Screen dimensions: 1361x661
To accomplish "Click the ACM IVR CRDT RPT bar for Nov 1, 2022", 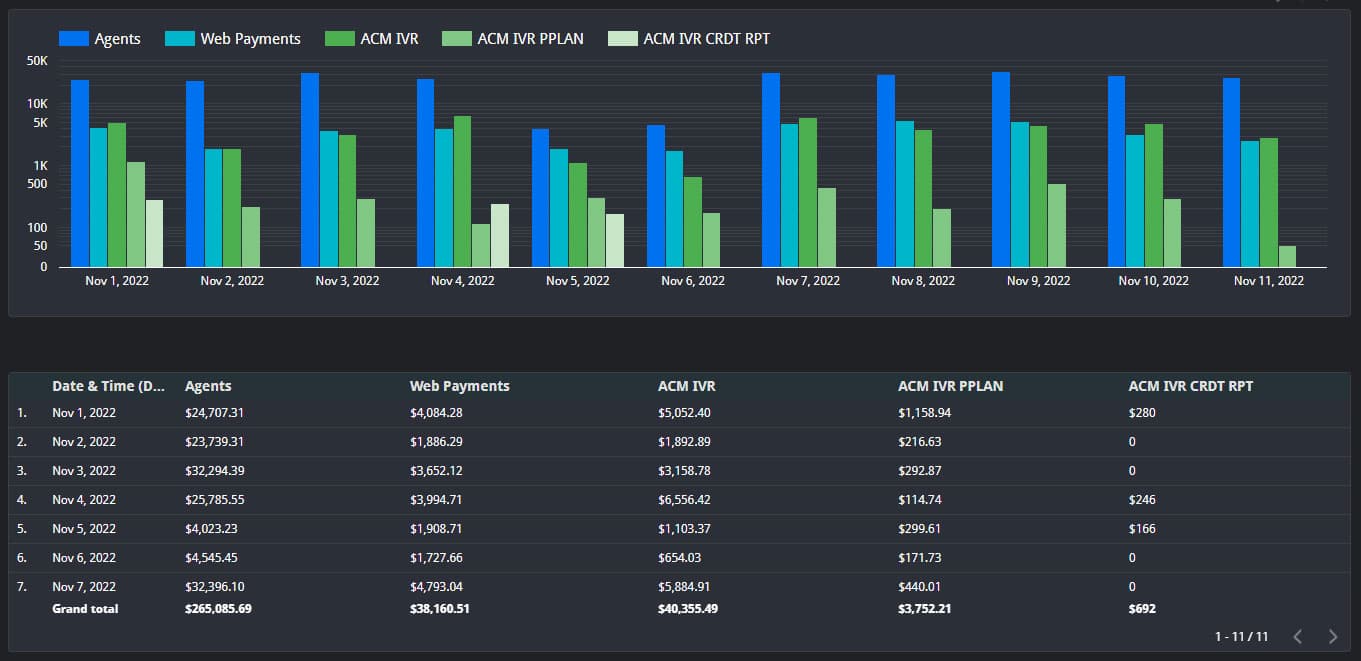I will pyautogui.click(x=154, y=233).
